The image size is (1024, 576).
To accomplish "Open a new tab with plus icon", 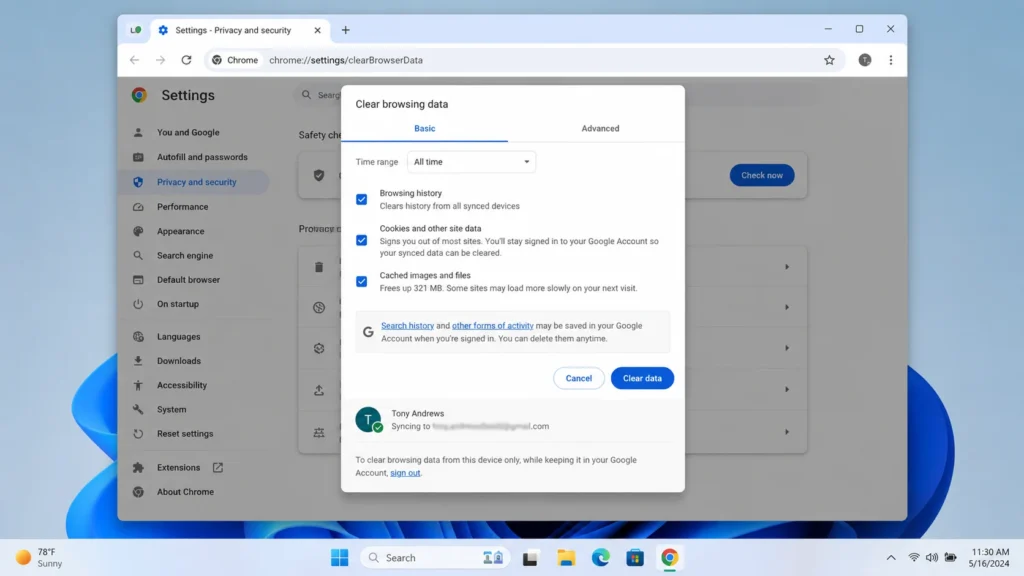I will tap(345, 30).
